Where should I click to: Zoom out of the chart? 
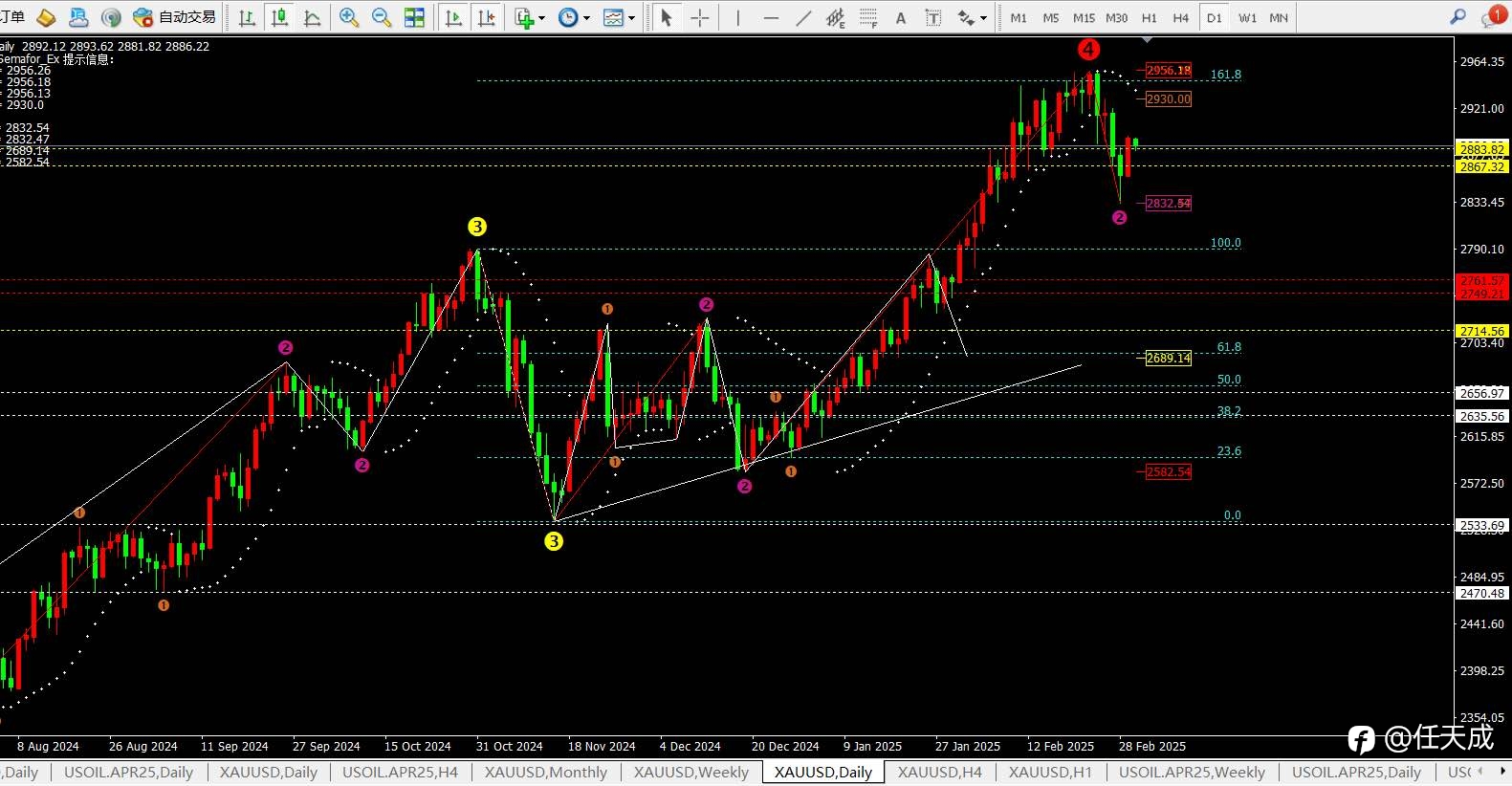coord(382,17)
